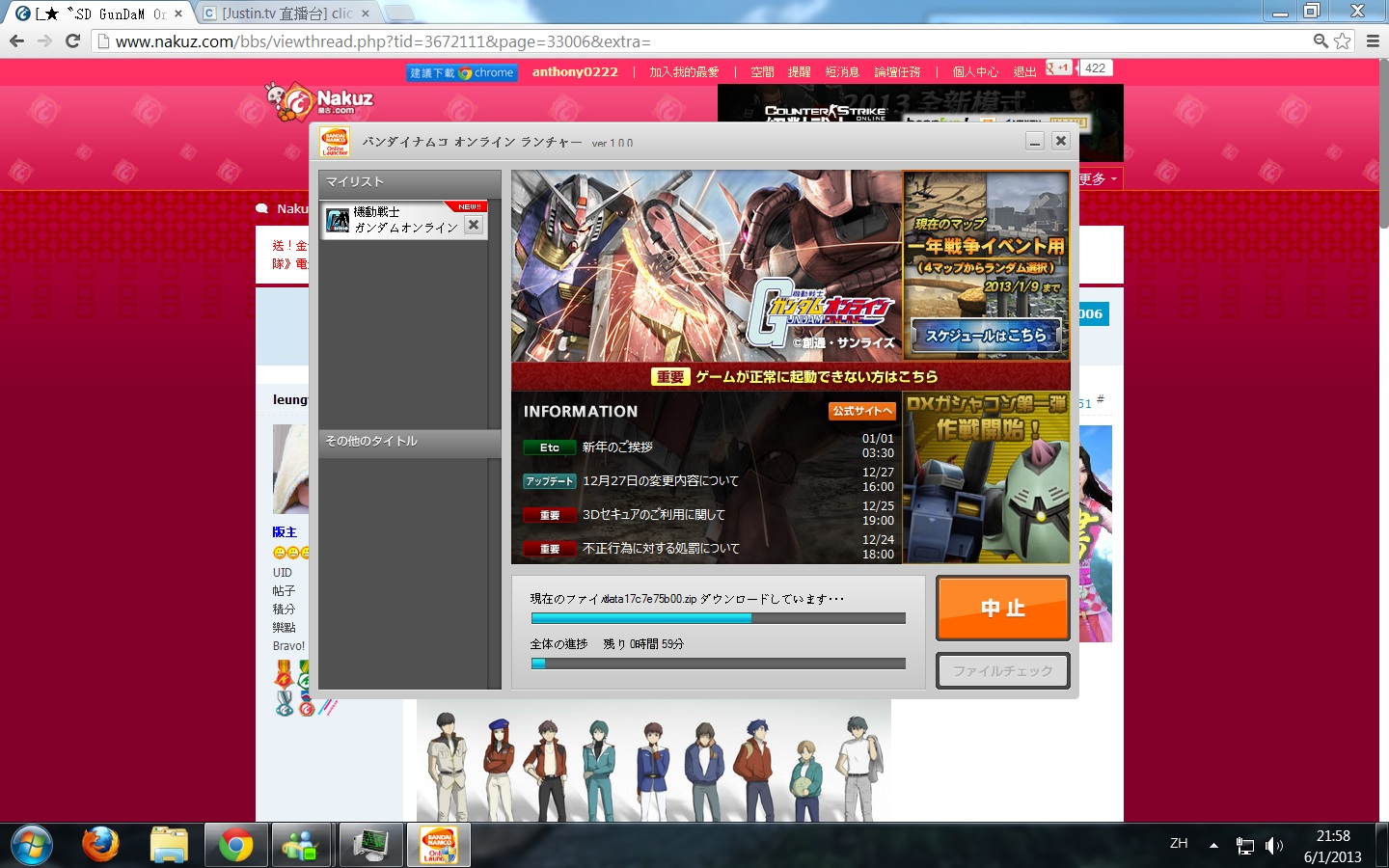Open the スケジュールはこちら schedule banner button
This screenshot has width=1389, height=868.
(x=986, y=336)
